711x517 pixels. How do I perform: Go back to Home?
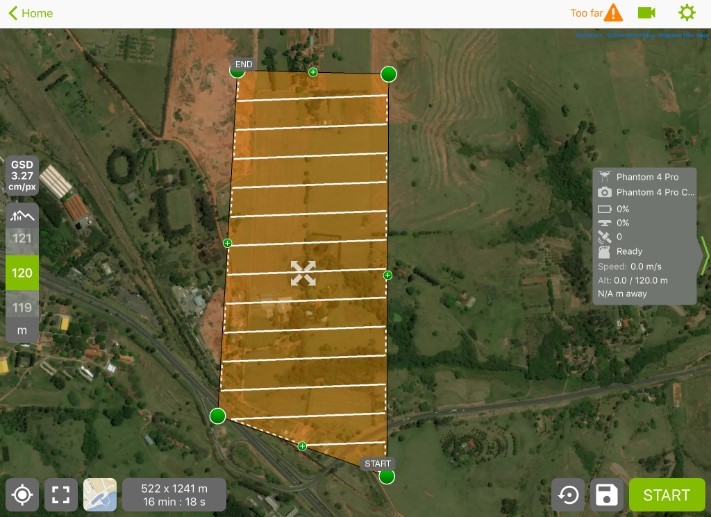tap(31, 13)
